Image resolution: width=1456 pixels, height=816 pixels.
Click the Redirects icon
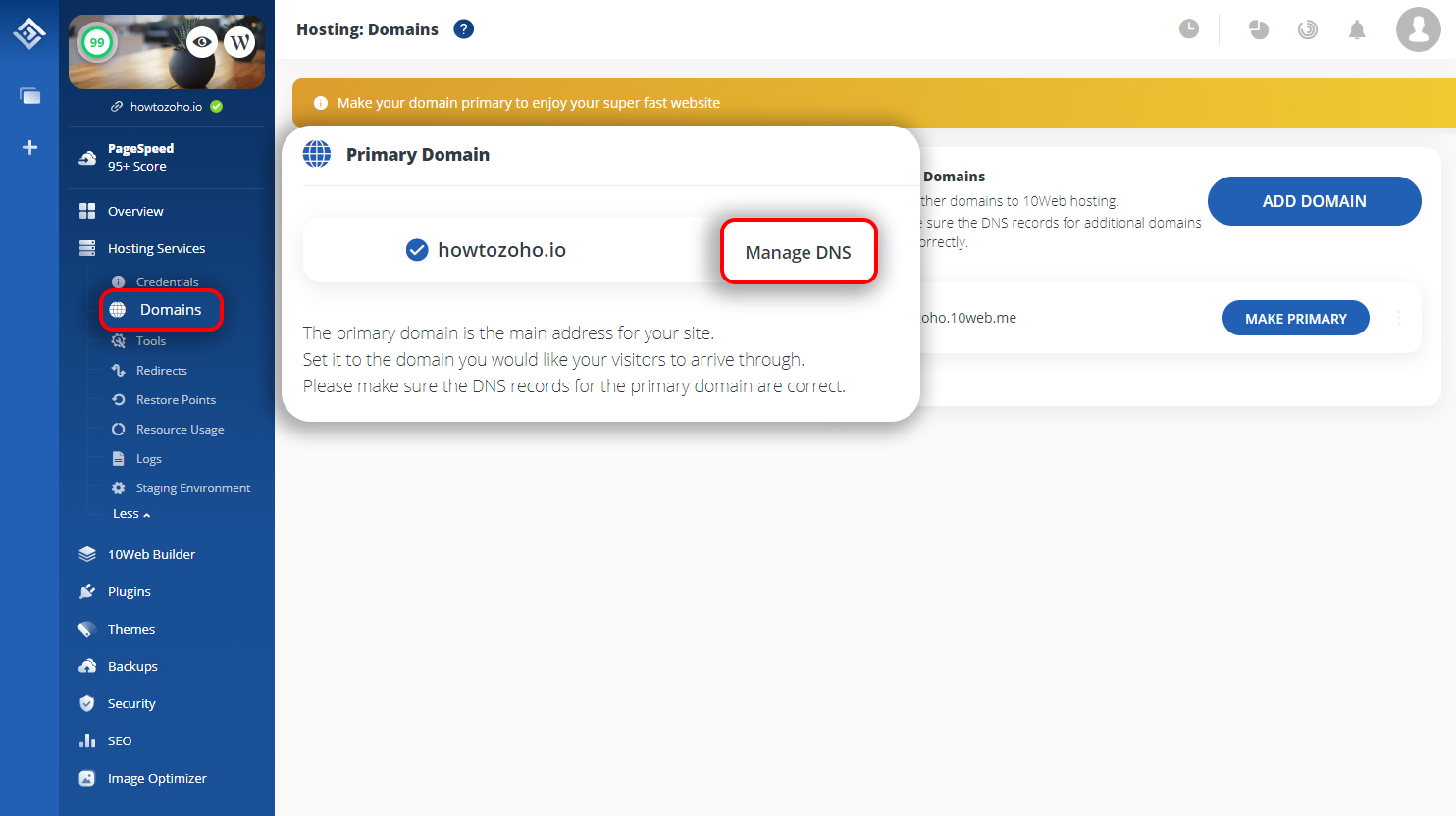click(119, 371)
